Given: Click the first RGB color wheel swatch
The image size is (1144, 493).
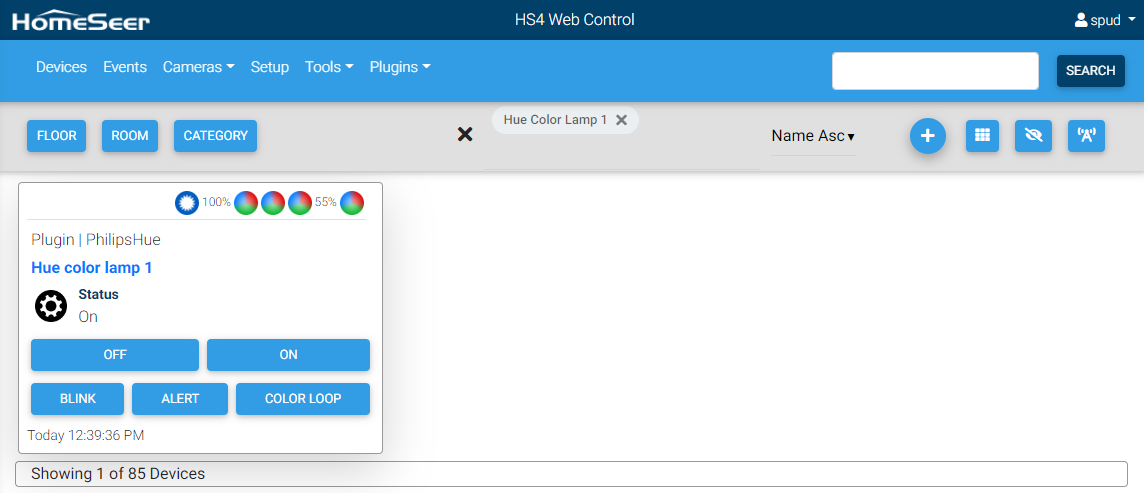Looking at the screenshot, I should [246, 203].
